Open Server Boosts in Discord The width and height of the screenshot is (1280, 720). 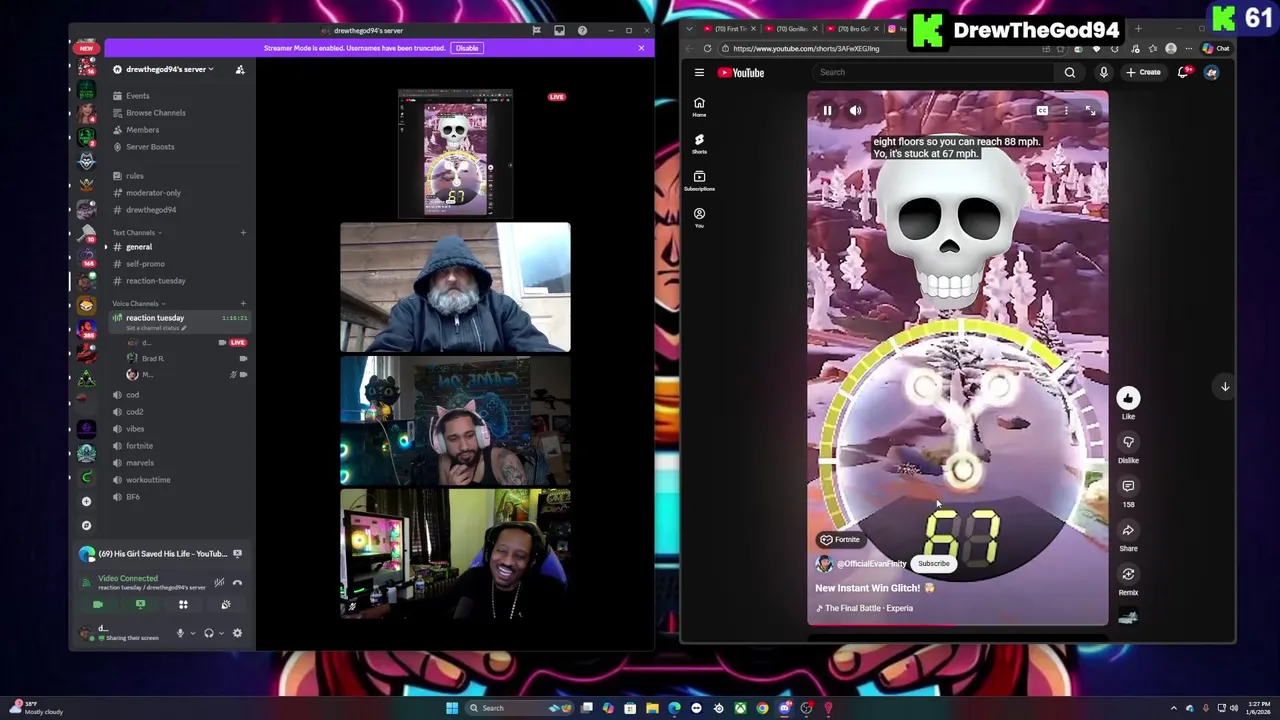(150, 147)
